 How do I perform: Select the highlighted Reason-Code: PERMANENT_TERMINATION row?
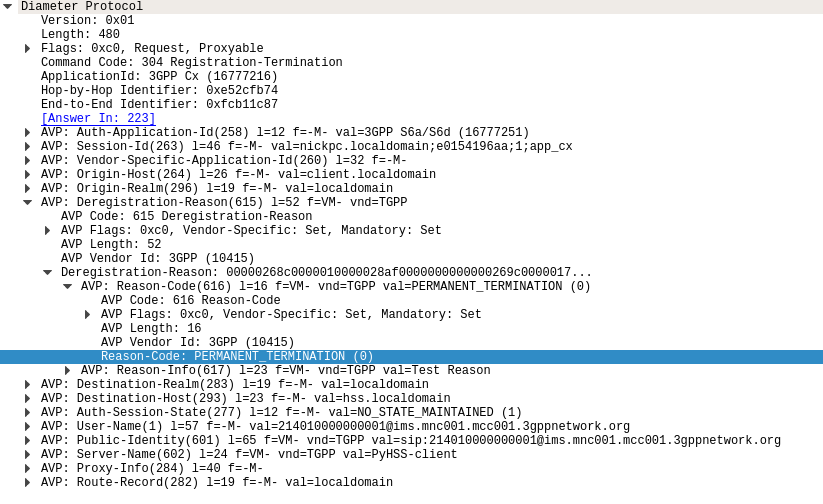(412, 356)
